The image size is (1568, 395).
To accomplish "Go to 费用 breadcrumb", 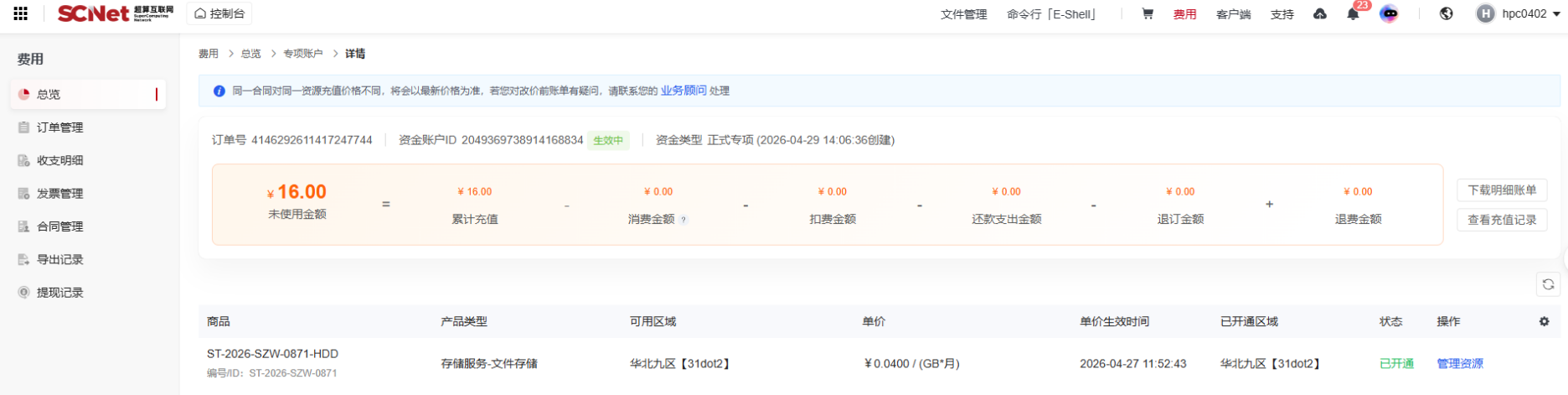I will pos(209,54).
